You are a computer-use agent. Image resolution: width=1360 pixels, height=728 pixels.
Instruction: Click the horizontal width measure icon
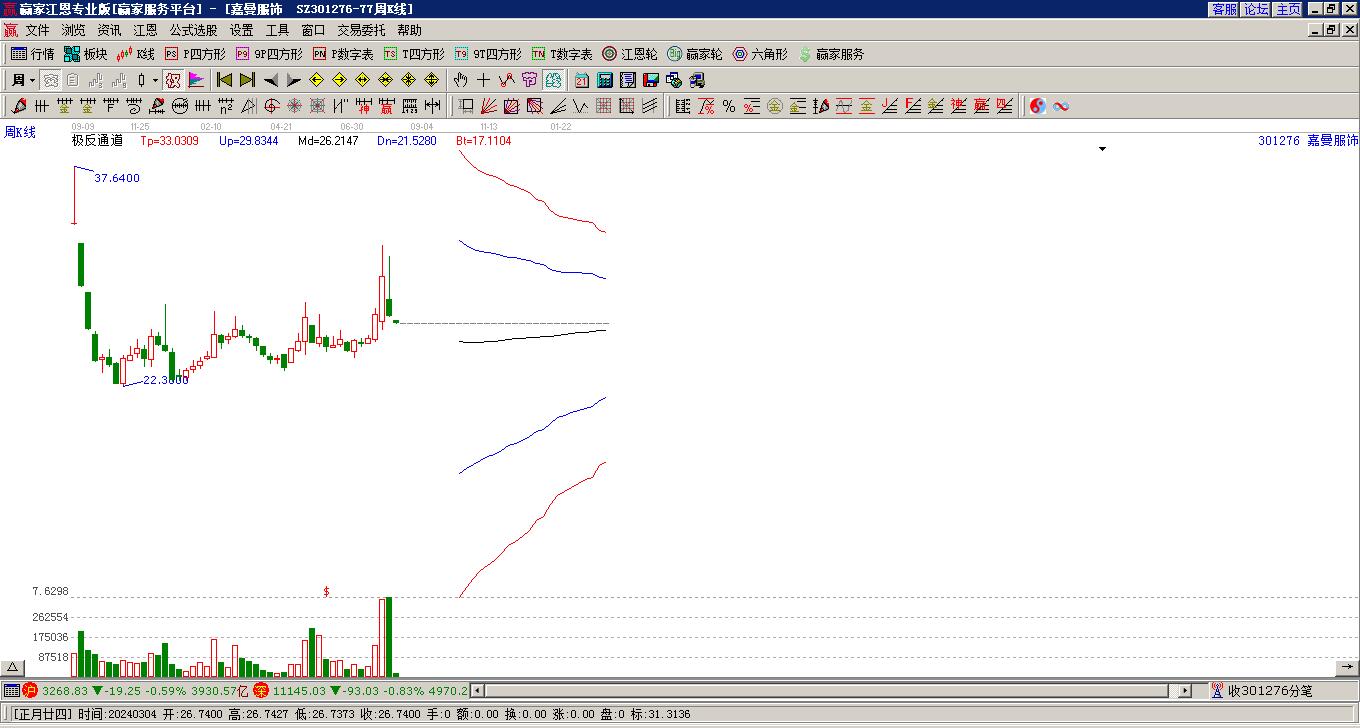pos(433,106)
